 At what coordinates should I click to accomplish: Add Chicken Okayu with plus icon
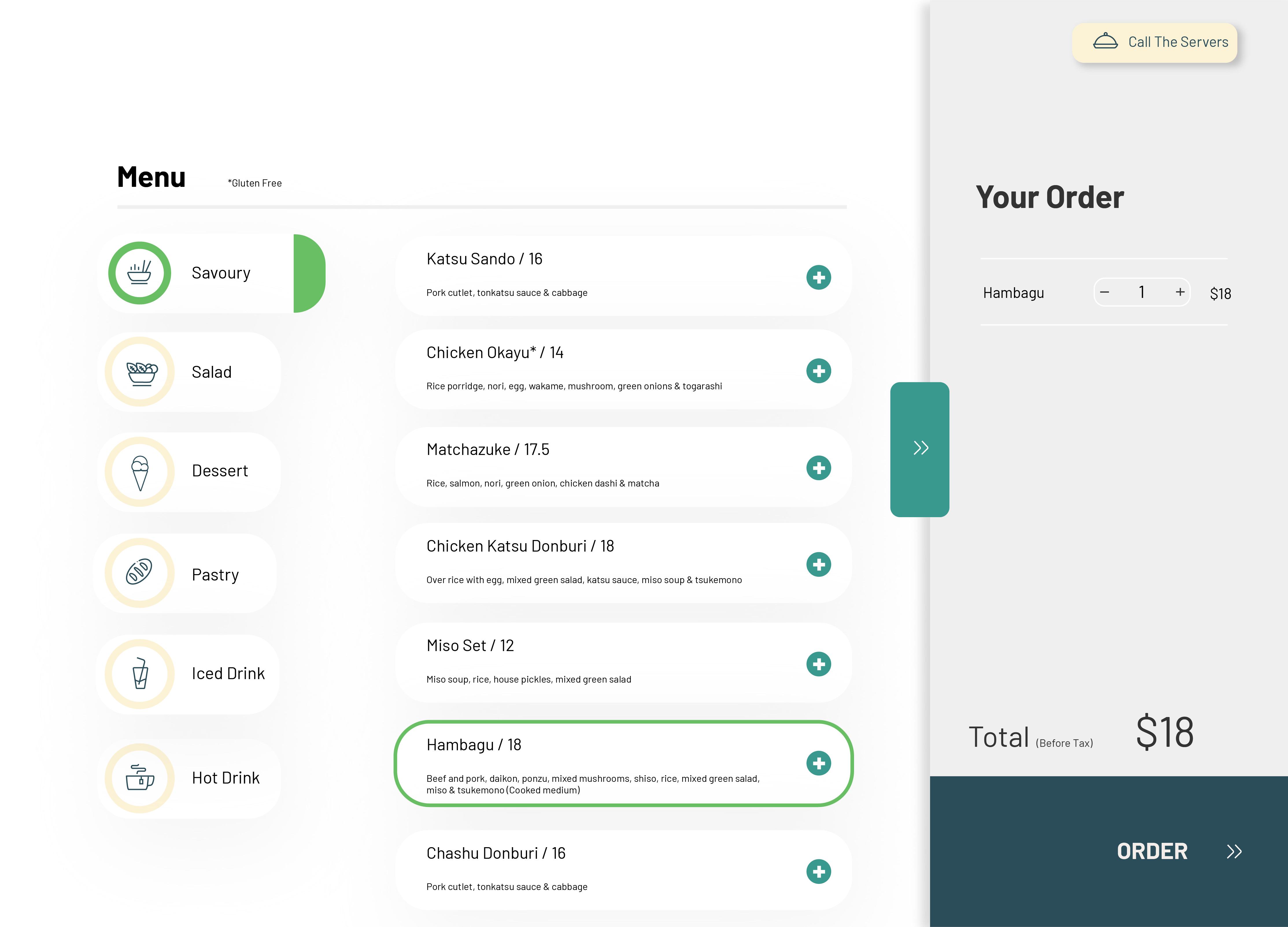818,371
